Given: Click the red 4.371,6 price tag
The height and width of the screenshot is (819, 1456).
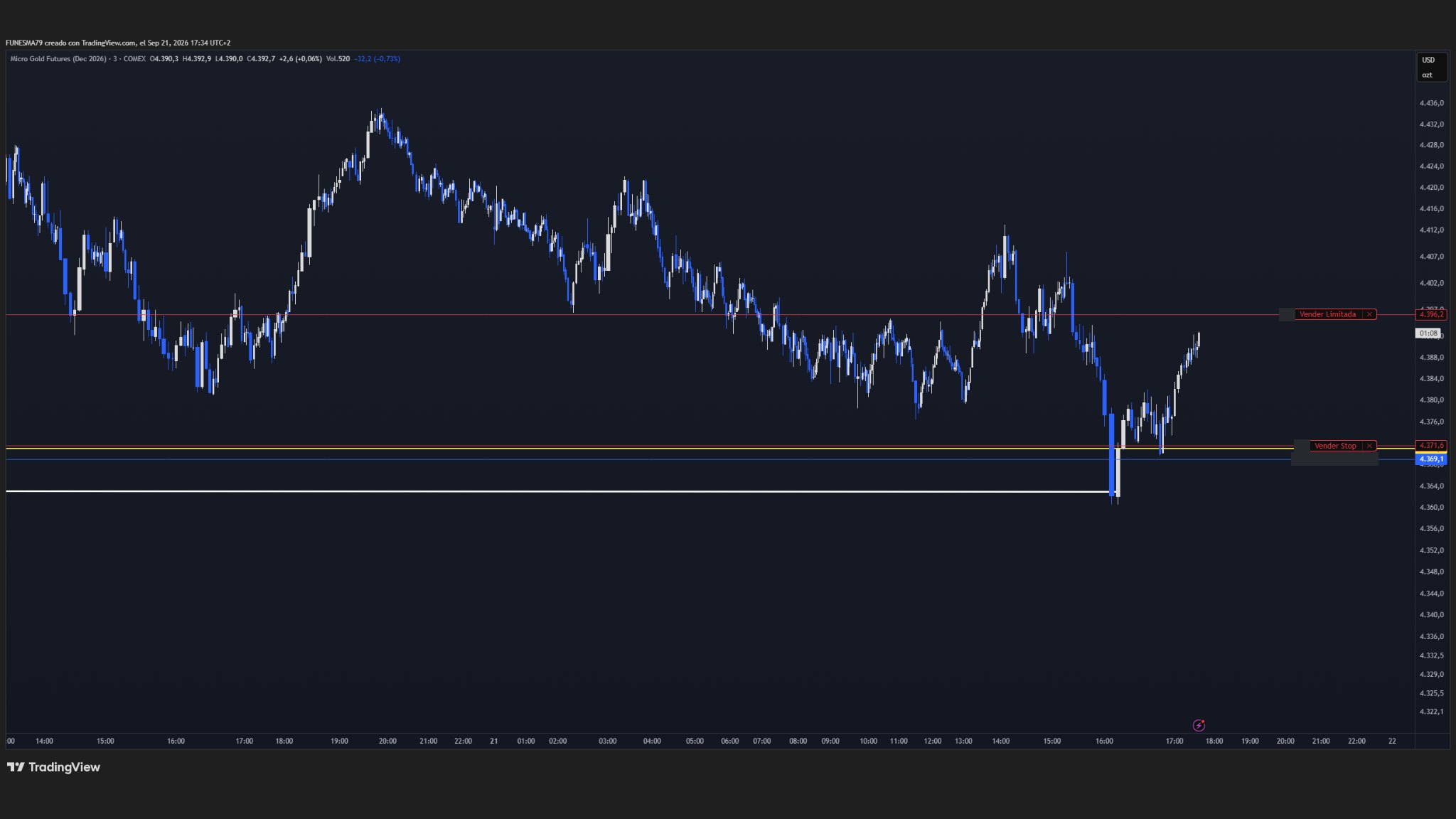Looking at the screenshot, I should [x=1431, y=446].
